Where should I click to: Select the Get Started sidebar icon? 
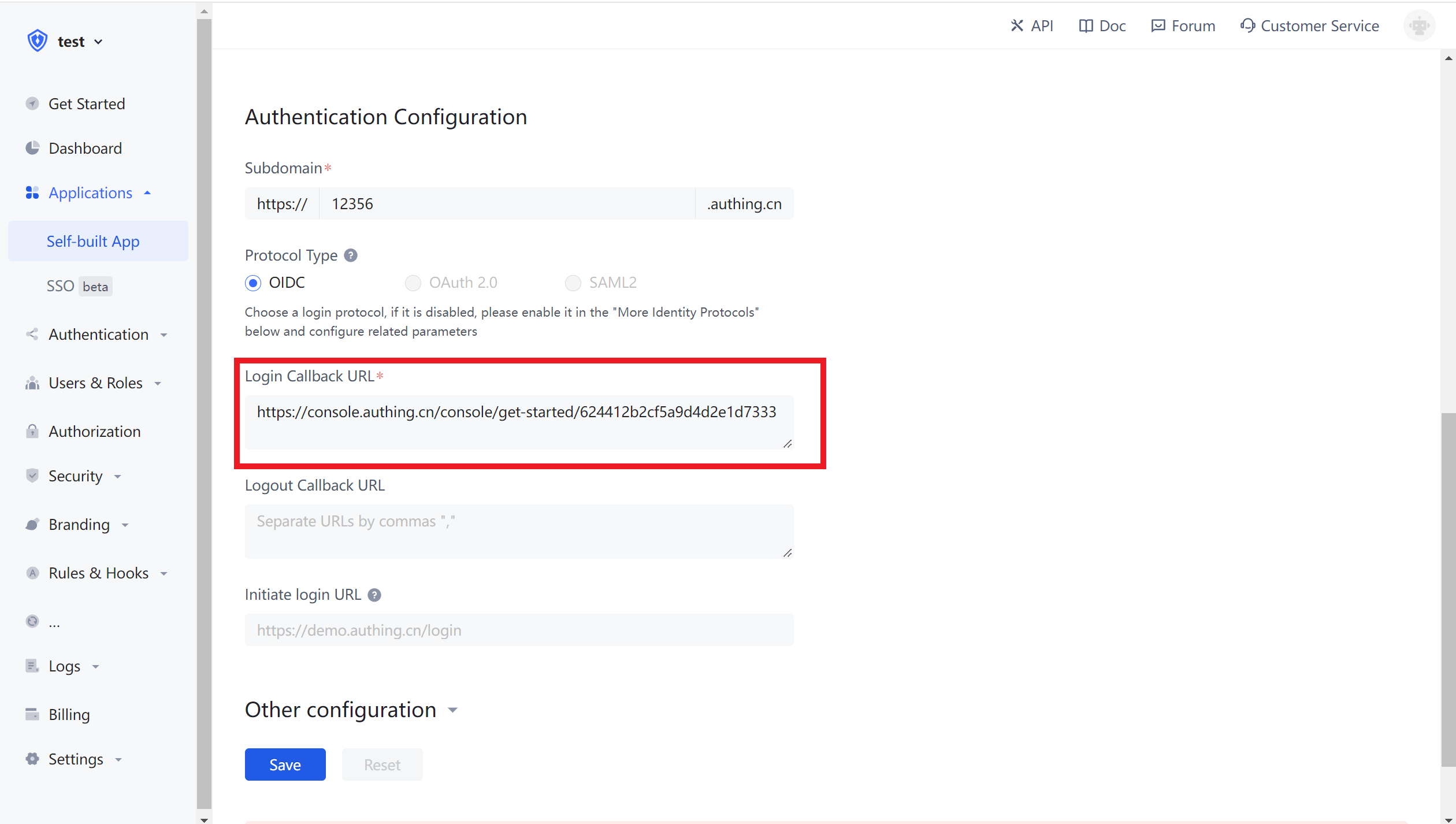32,103
